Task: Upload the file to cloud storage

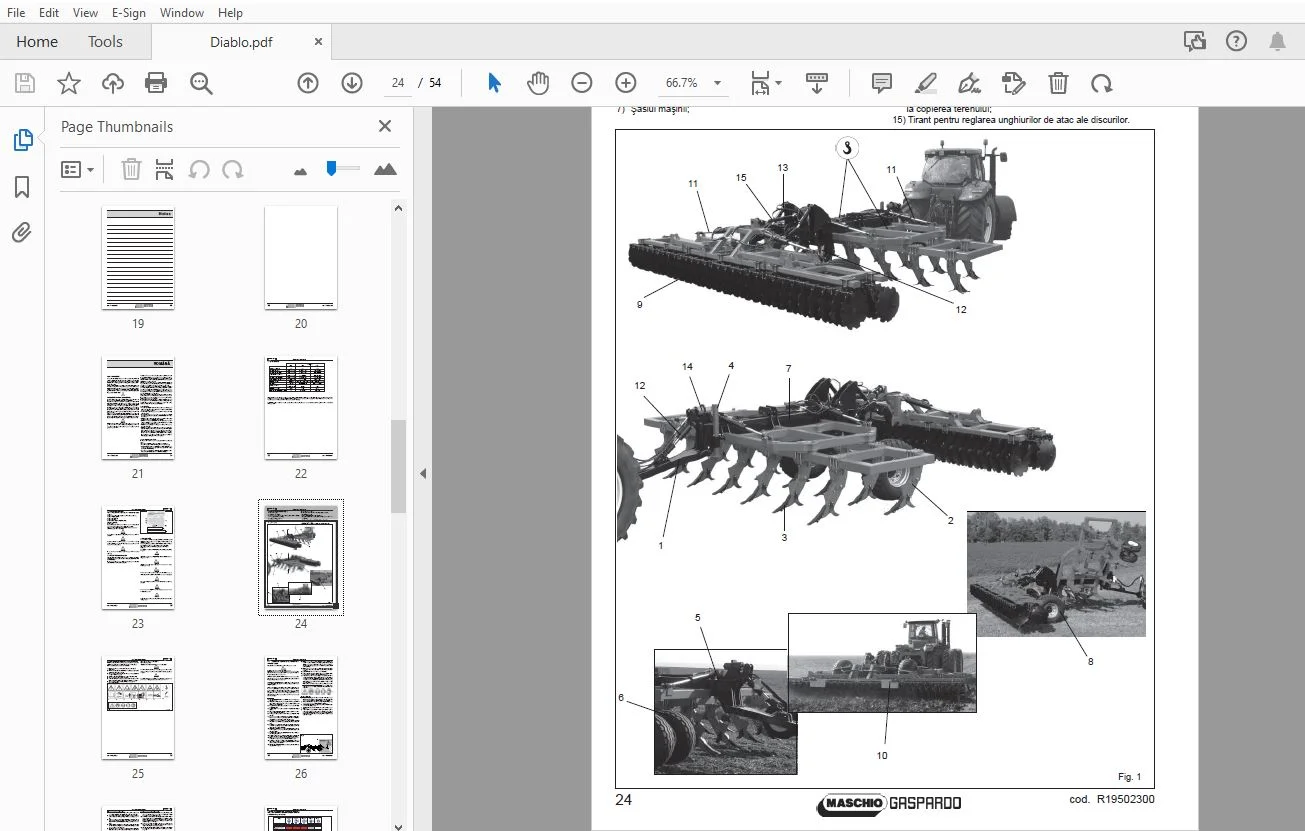Action: (x=113, y=83)
